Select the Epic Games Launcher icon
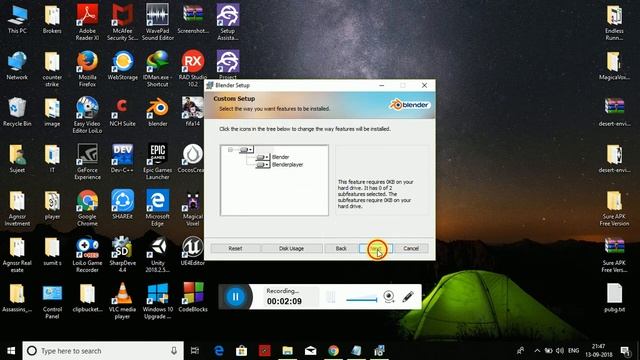 (158, 162)
